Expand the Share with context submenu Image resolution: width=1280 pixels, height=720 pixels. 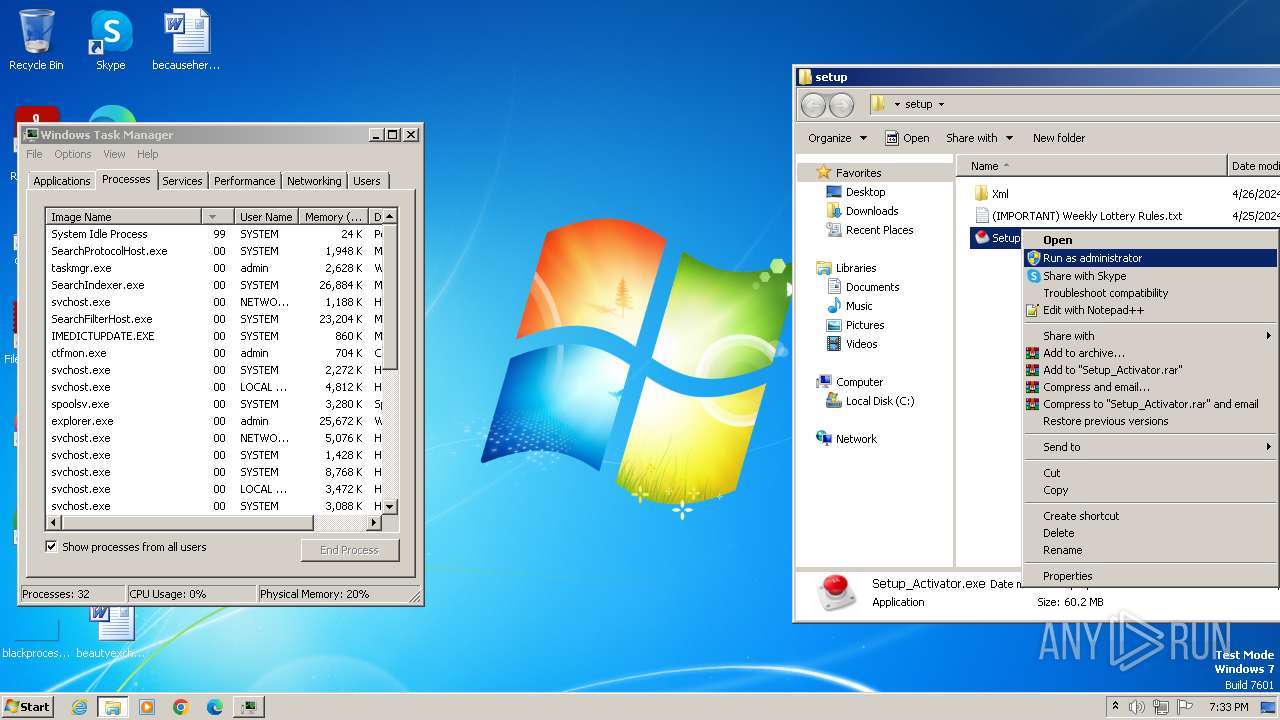pyautogui.click(x=1150, y=336)
